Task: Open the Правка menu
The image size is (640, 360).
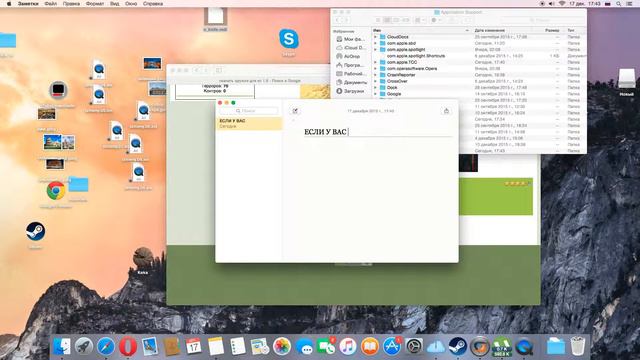Action: pos(71,4)
